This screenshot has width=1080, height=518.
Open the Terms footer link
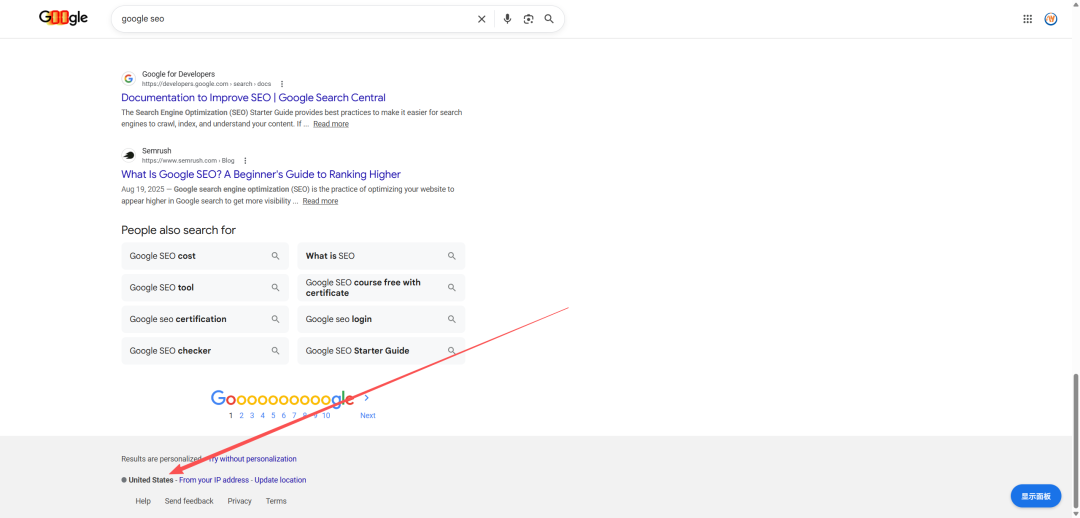276,501
